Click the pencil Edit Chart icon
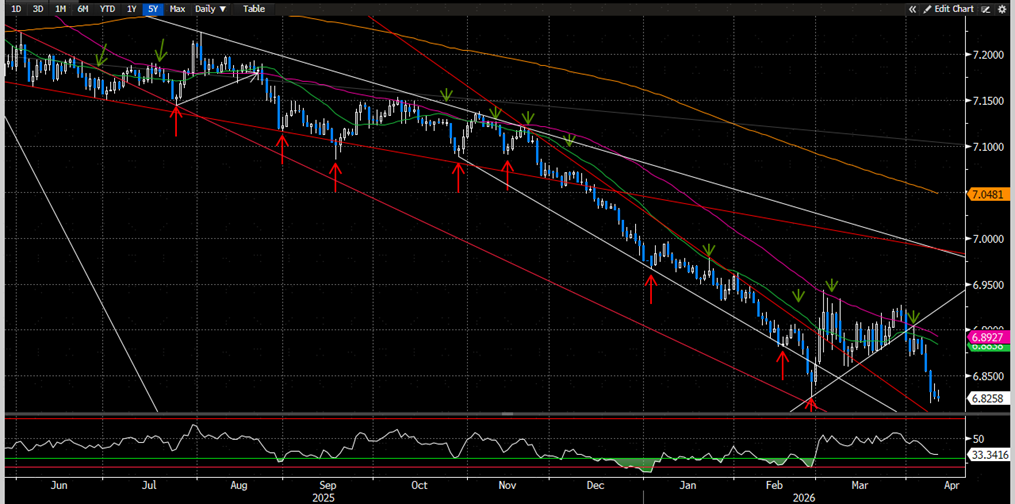The width and height of the screenshot is (1015, 504). (928, 9)
